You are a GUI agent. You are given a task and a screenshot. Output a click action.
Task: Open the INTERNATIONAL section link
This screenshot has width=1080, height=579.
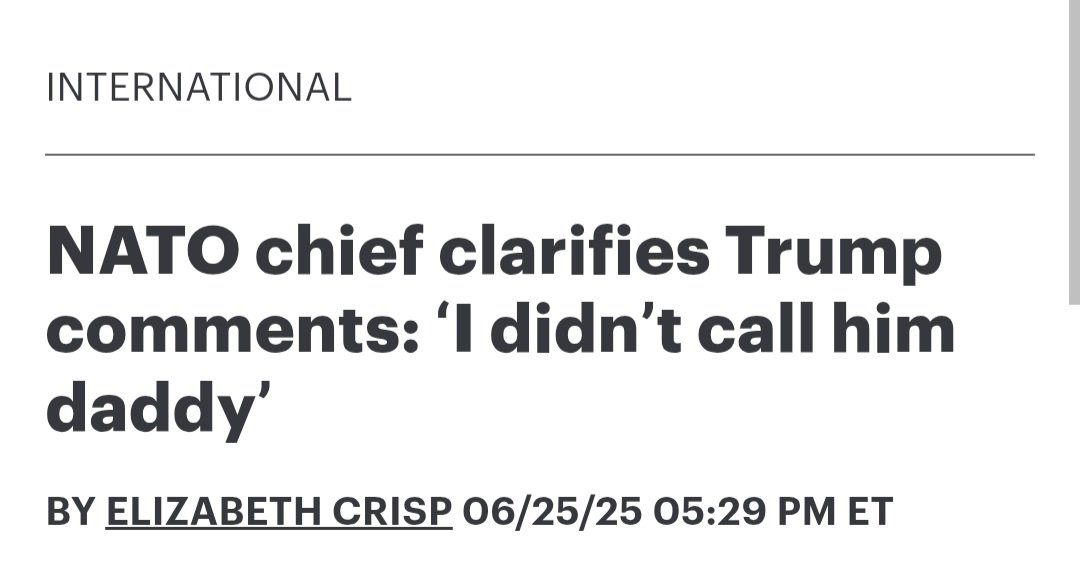pos(199,88)
